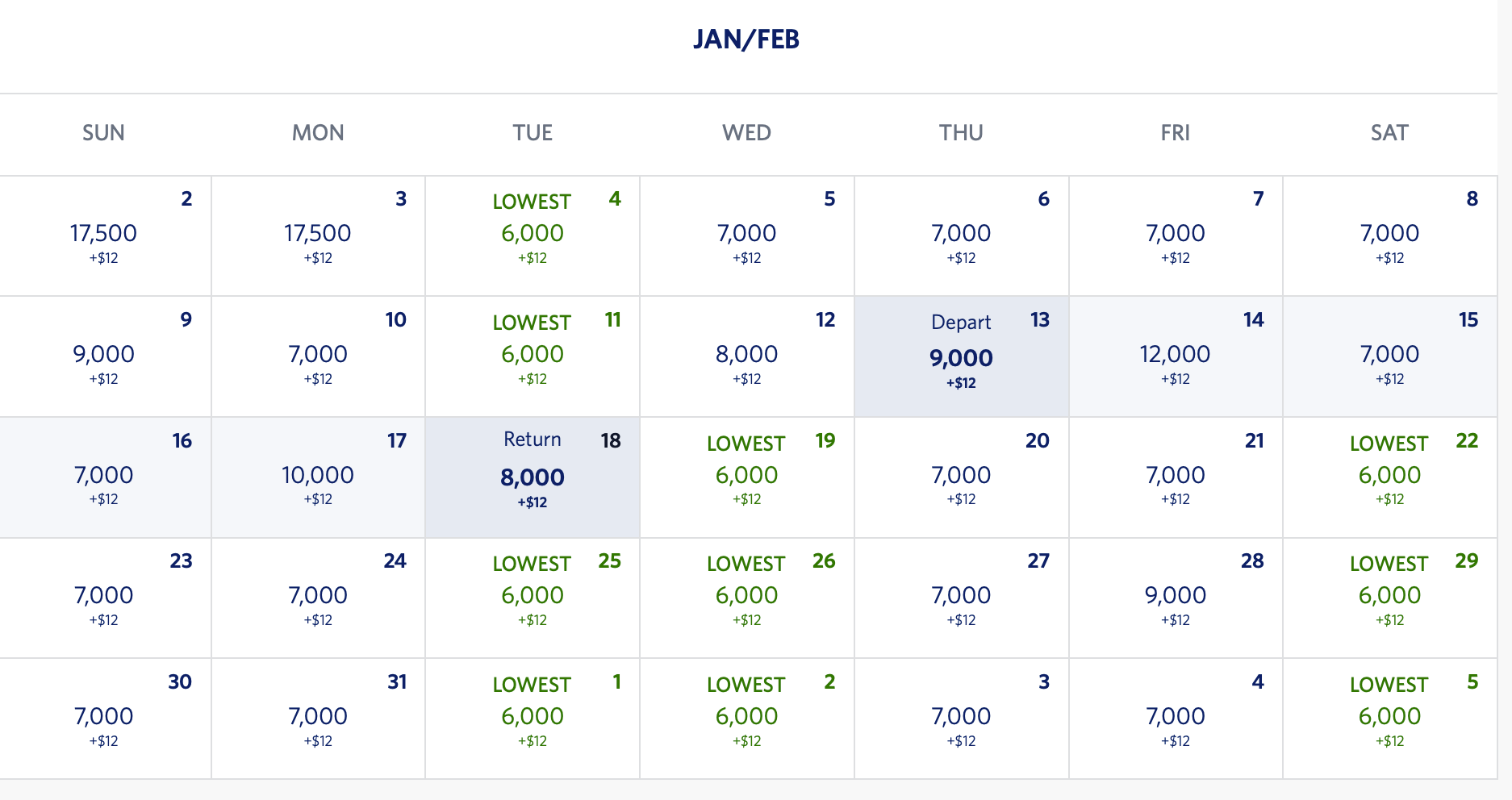1512x800 pixels.
Task: Select the lowest fare on Saturday 29
Action: pos(1389,596)
